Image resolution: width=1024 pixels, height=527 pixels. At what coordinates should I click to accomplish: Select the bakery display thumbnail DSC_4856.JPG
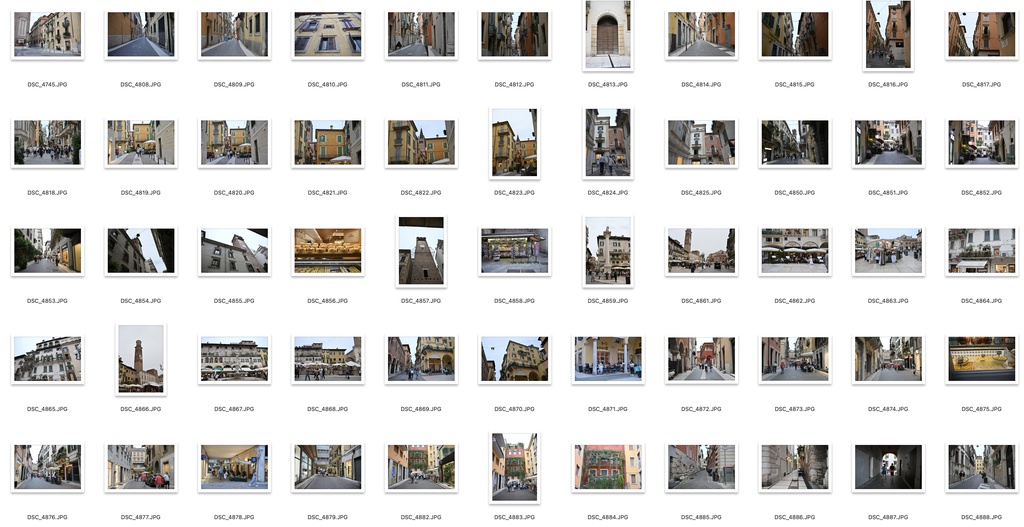point(327,251)
